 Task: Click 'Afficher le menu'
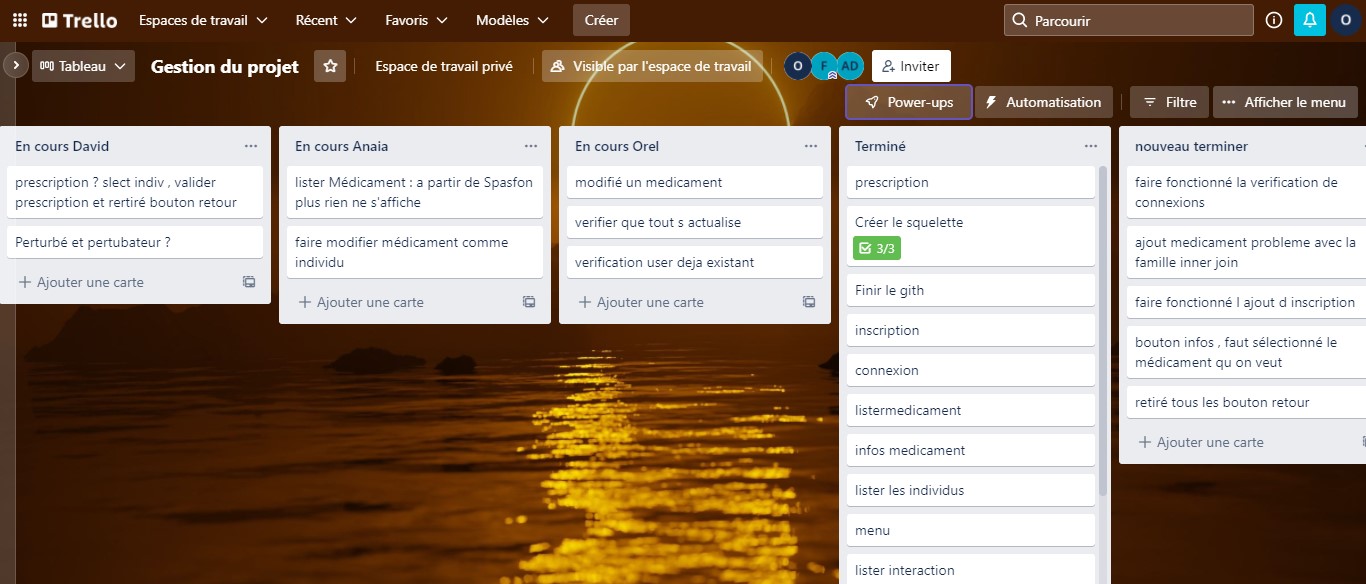(x=1285, y=102)
